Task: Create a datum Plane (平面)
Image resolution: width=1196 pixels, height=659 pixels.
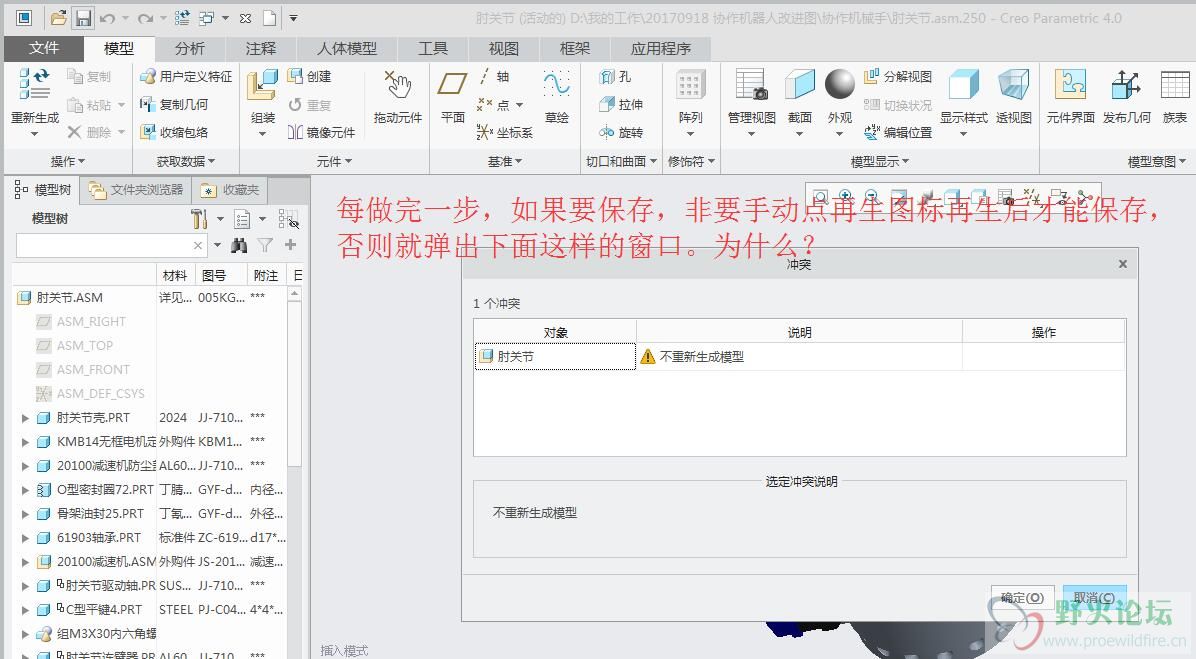Action: pyautogui.click(x=452, y=95)
